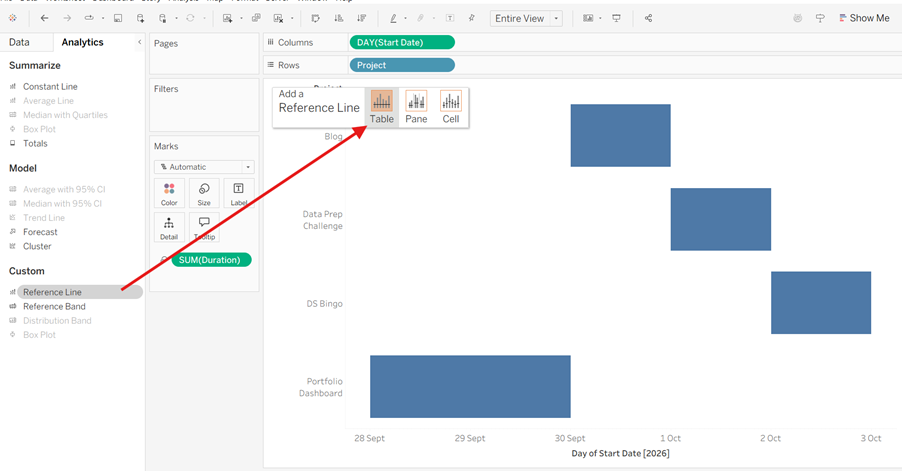This screenshot has height=471, width=902.
Task: Select the Table reference line scope
Action: point(381,107)
